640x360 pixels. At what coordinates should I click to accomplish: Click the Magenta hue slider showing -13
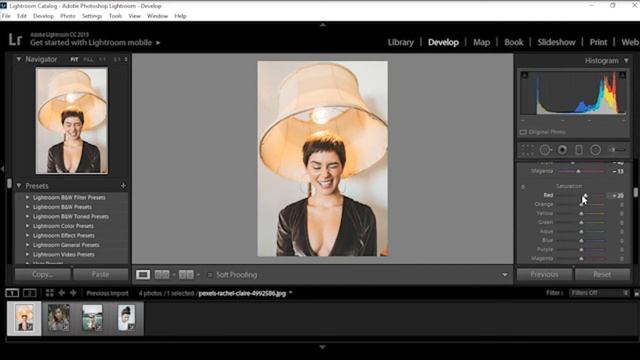pyautogui.click(x=581, y=171)
